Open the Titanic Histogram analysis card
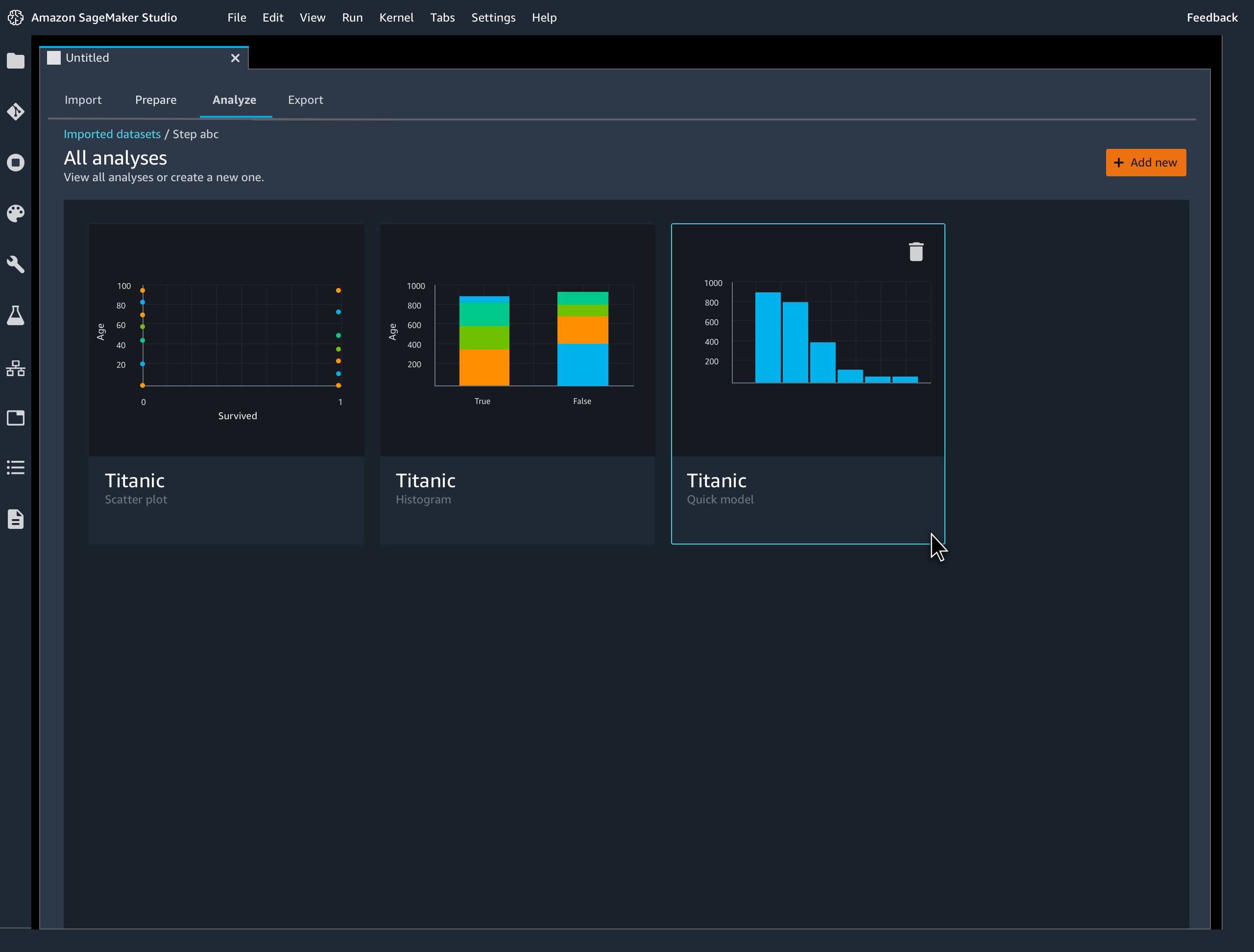The height and width of the screenshot is (952, 1254). [x=516, y=383]
